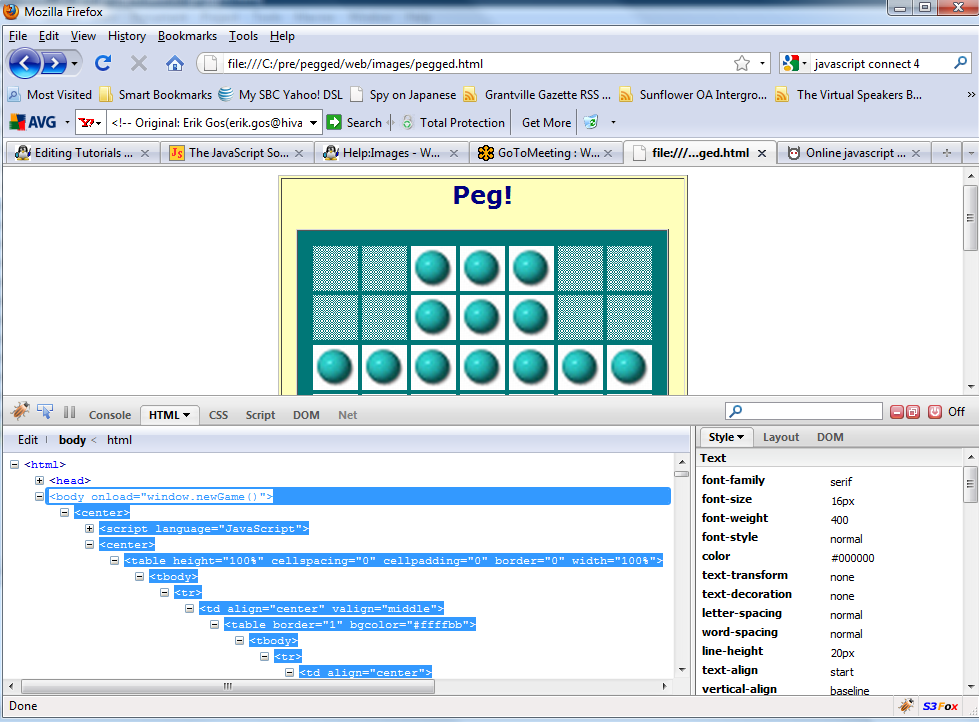Open the History menu
Image resolution: width=979 pixels, height=722 pixels.
(127, 36)
